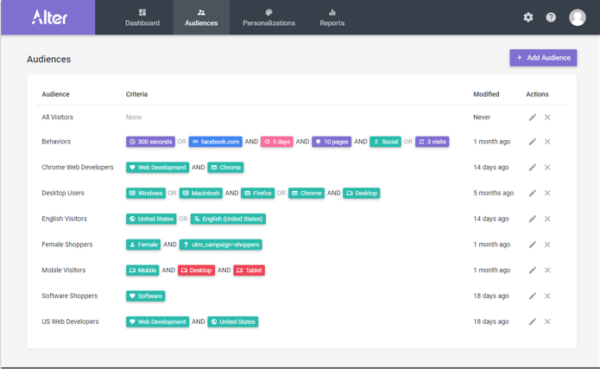The image size is (600, 369).
Task: Delete the Mobile Visitors audience
Action: point(547,270)
